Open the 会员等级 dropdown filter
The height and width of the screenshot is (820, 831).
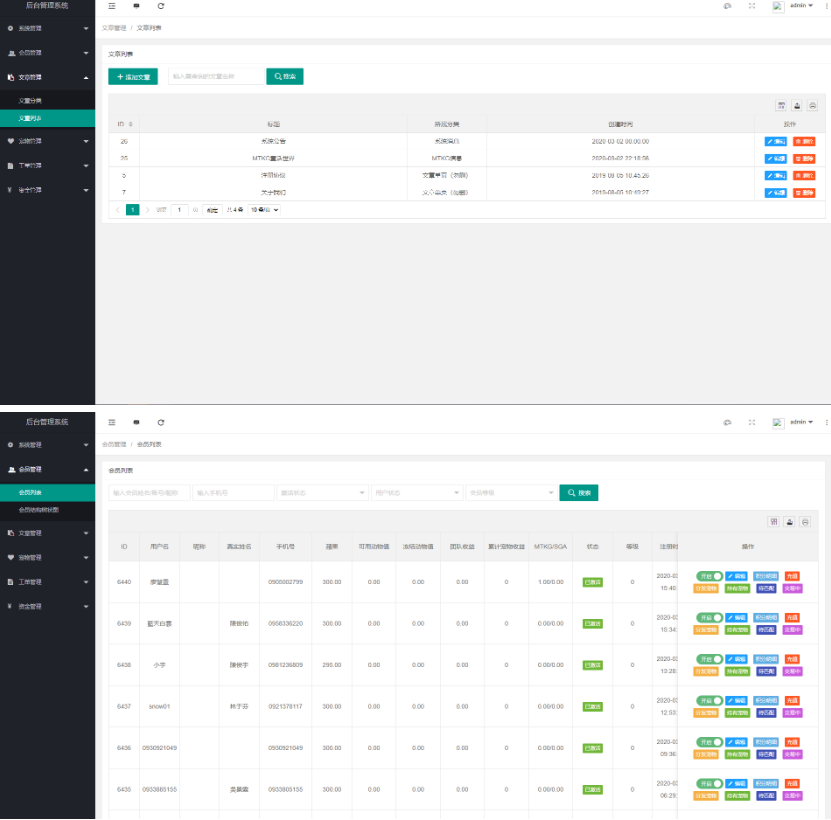click(x=511, y=493)
